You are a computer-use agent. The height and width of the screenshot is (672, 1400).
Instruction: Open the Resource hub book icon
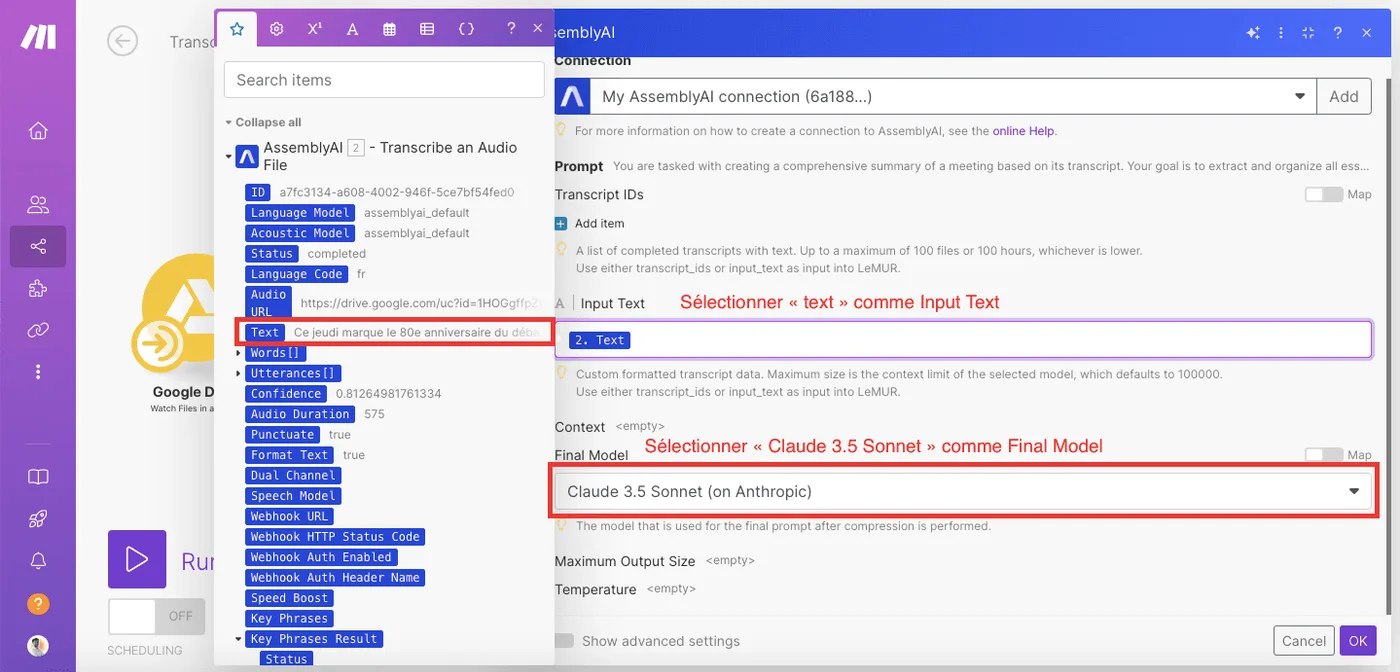click(x=38, y=477)
